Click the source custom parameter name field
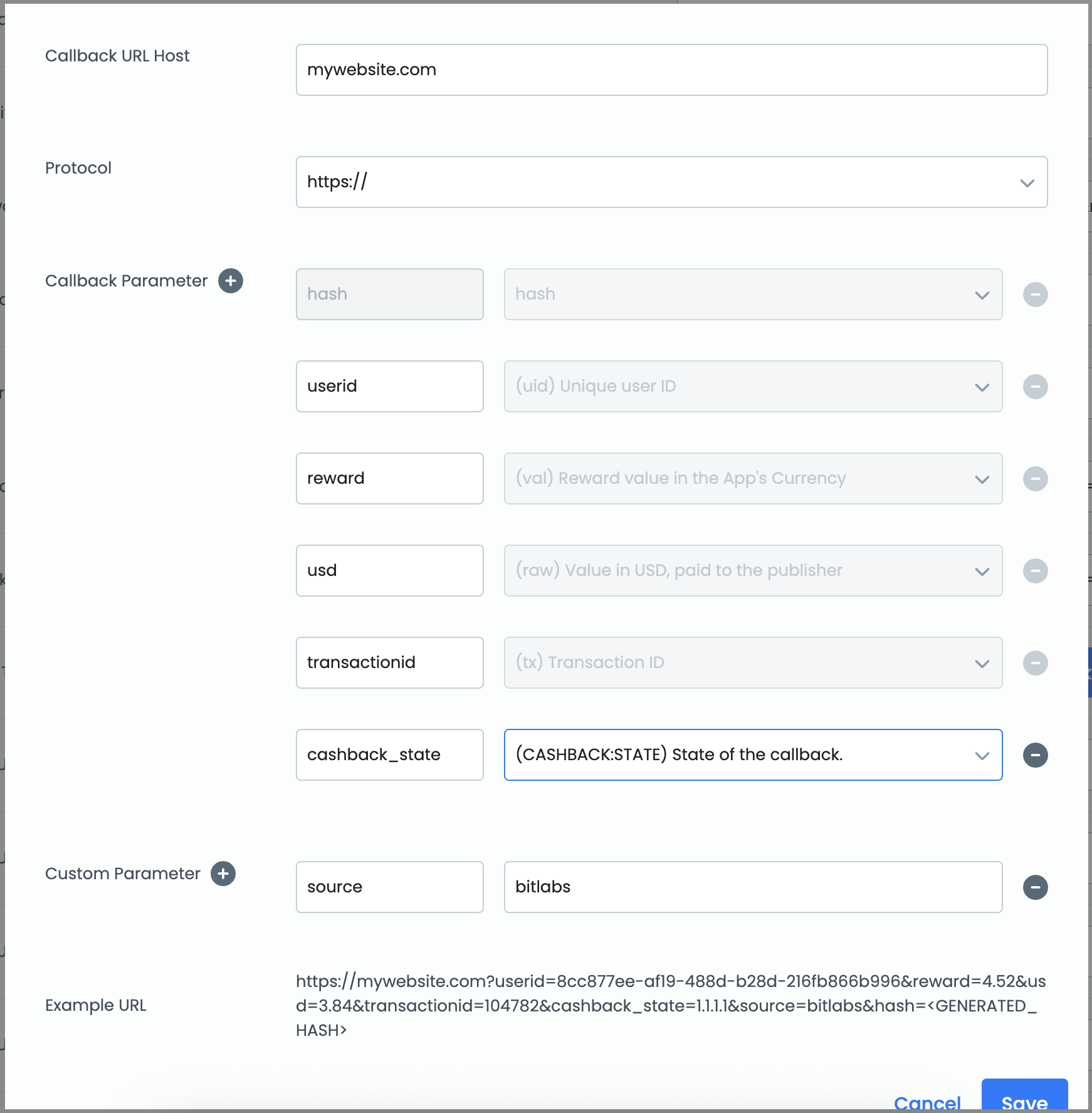The image size is (1092, 1113). (389, 887)
